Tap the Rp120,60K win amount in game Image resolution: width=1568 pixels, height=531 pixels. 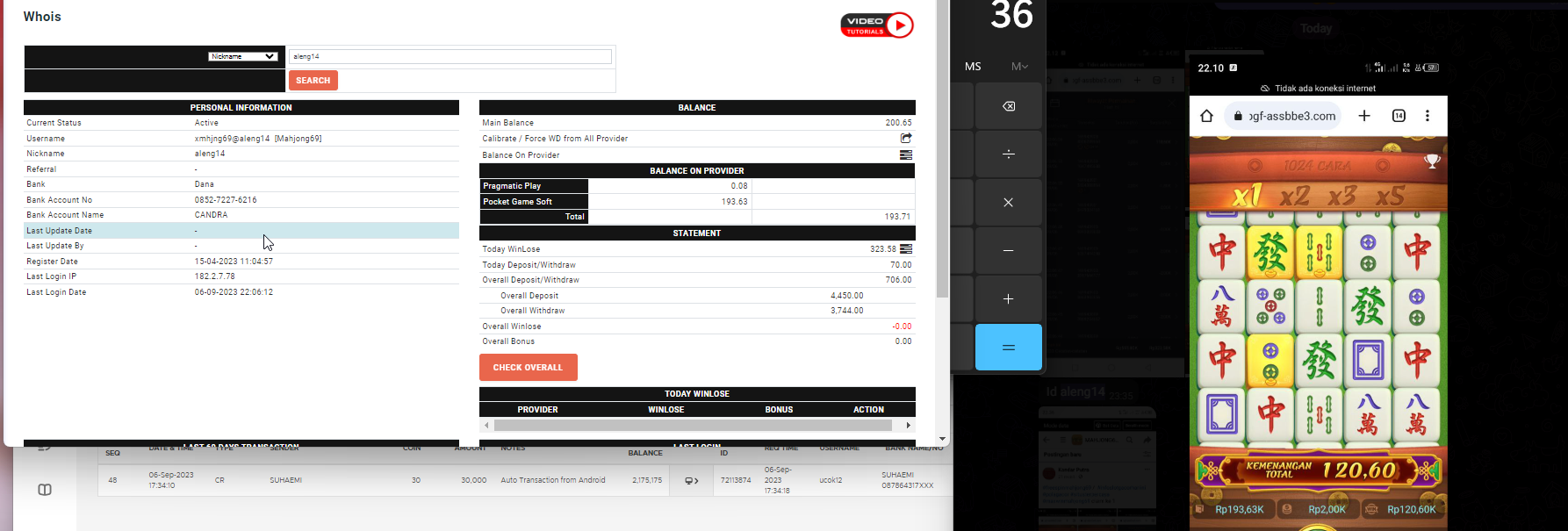(x=1412, y=510)
